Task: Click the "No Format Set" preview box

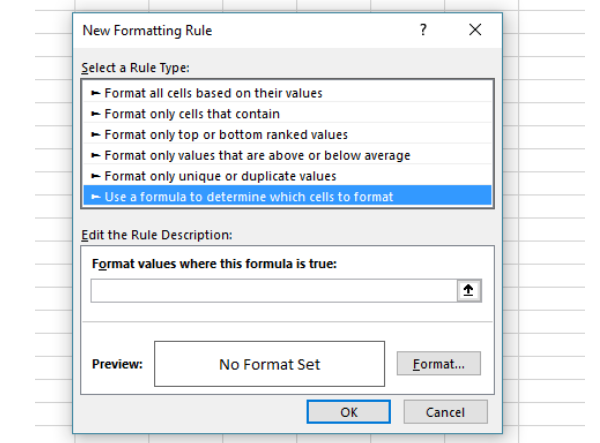Action: (x=269, y=364)
